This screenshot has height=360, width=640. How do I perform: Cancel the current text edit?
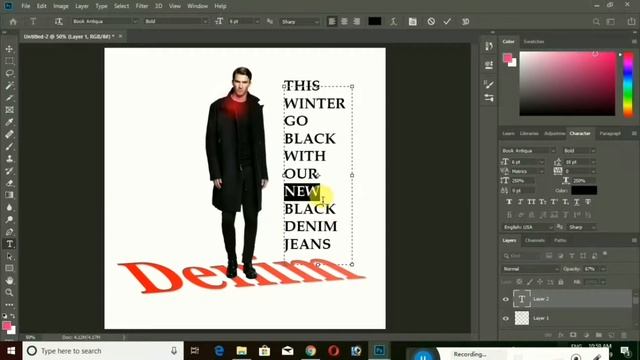point(431,22)
